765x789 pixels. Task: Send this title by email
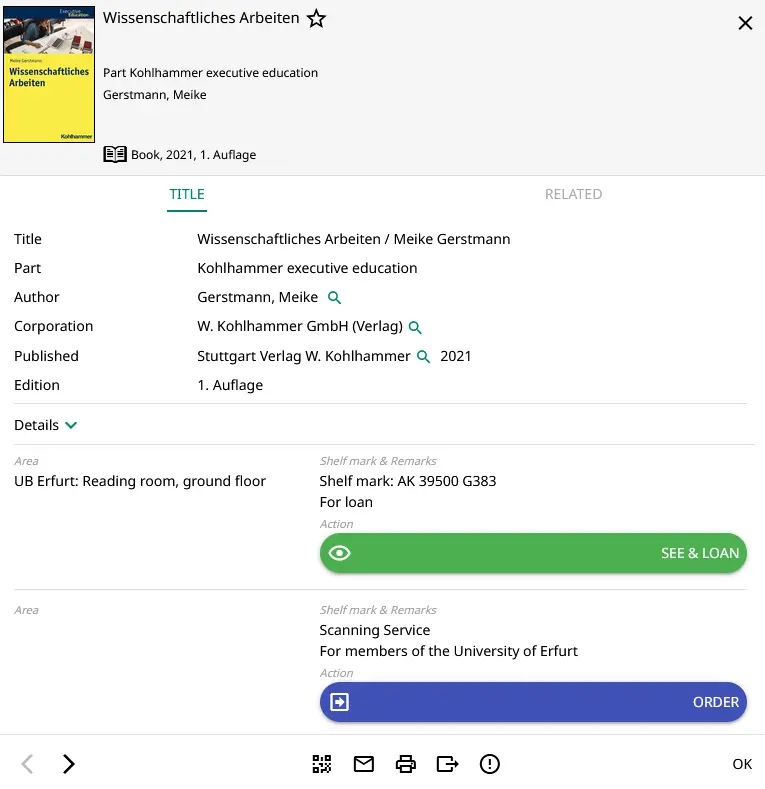point(364,764)
